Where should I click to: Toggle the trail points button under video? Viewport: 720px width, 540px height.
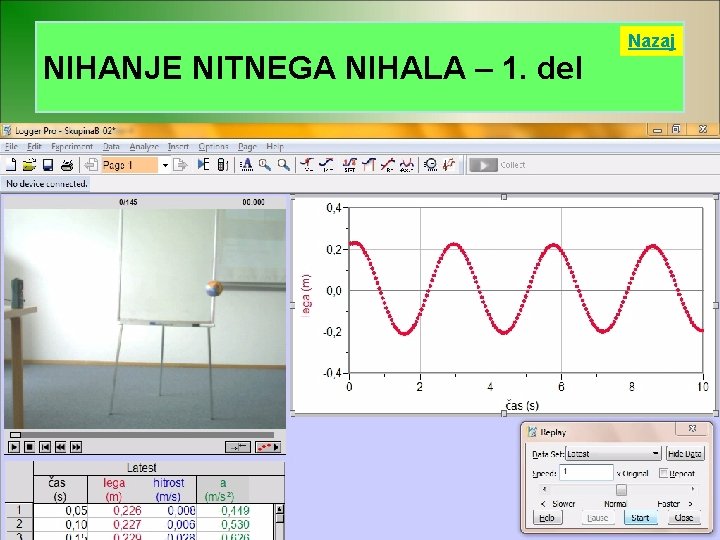coord(268,447)
